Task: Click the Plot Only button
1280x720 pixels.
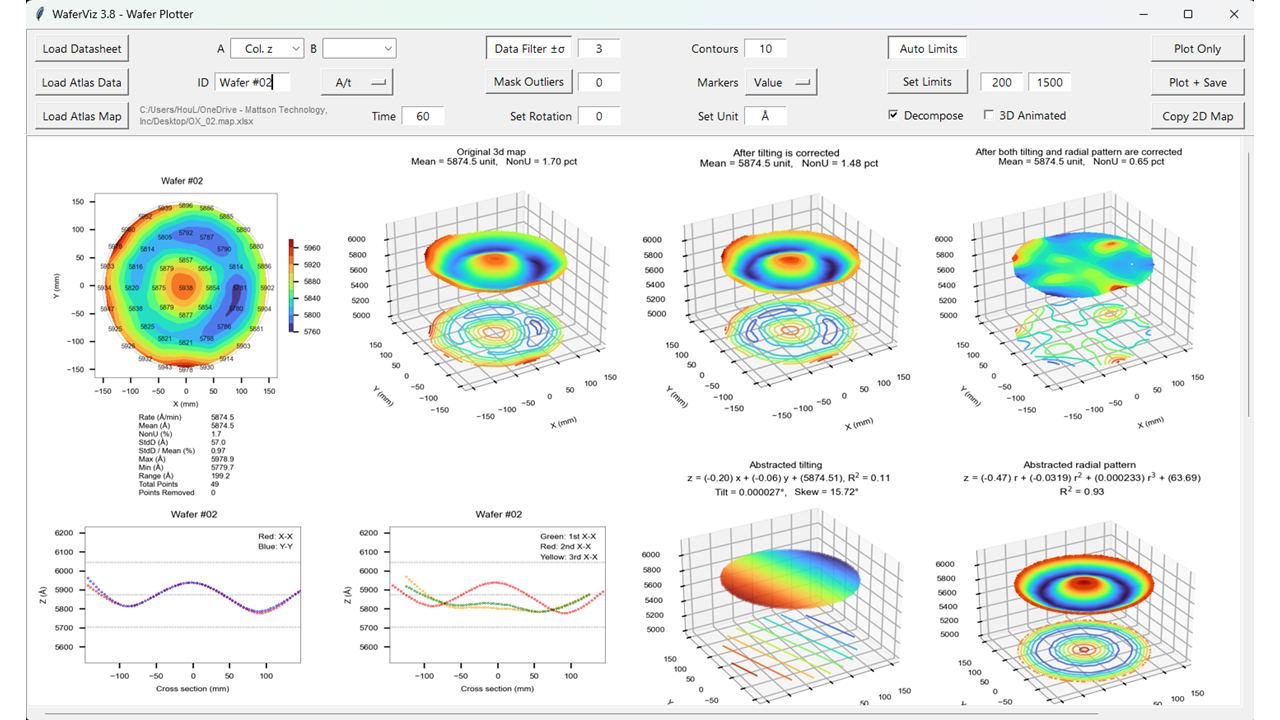Action: (x=1198, y=49)
